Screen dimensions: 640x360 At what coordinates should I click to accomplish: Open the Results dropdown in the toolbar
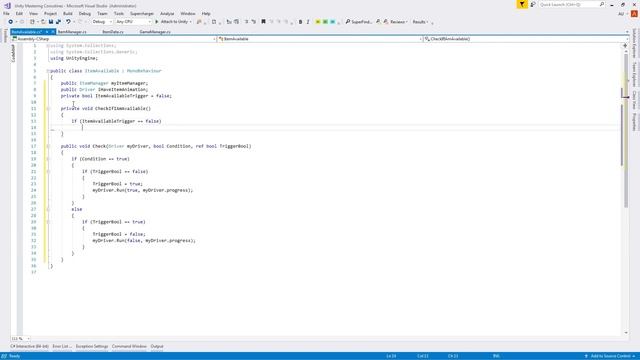pos(420,22)
